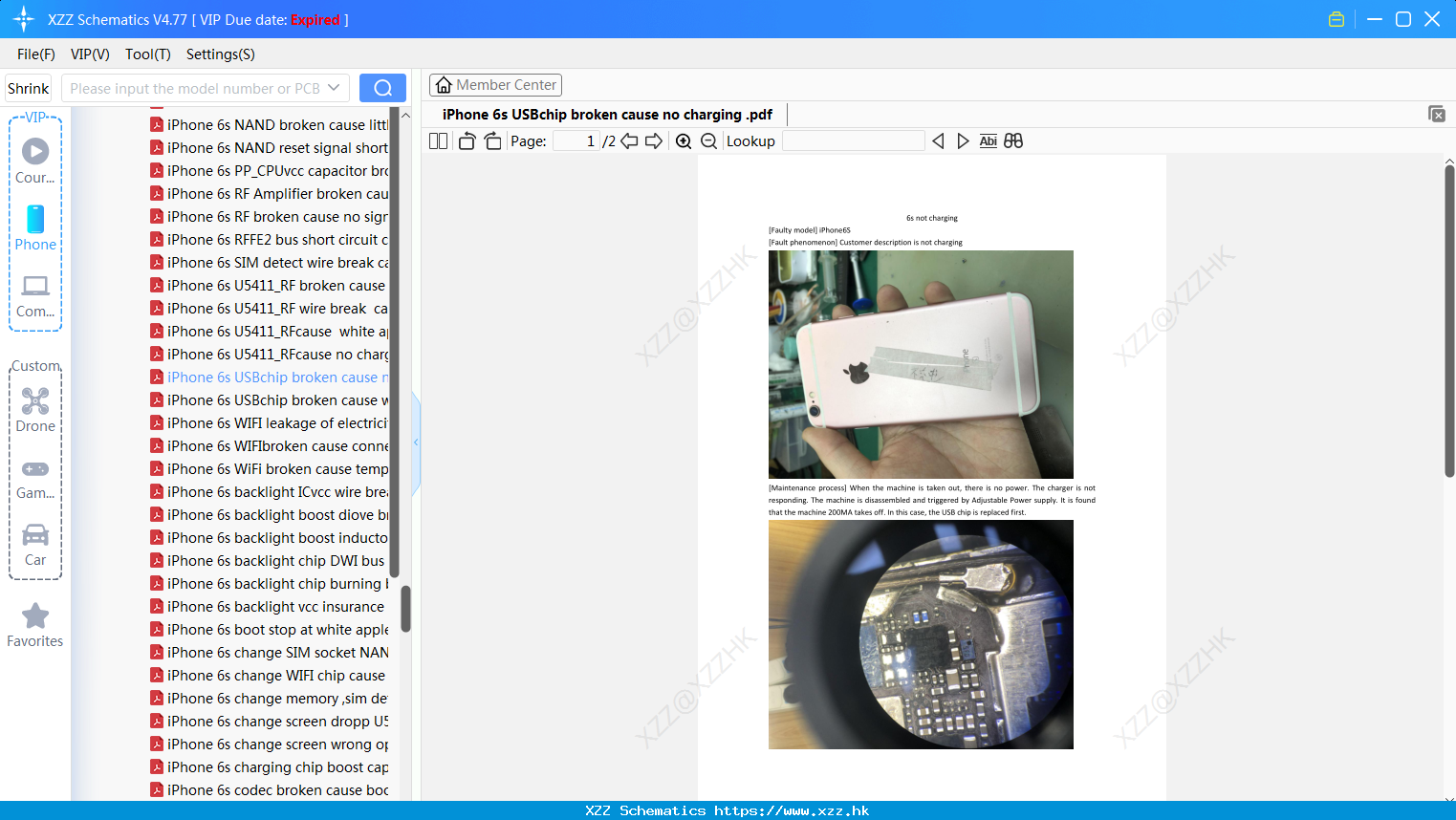The height and width of the screenshot is (820, 1456).
Task: Open iPhone 6s backlight ICvcc wire break file
Action: tap(270, 492)
